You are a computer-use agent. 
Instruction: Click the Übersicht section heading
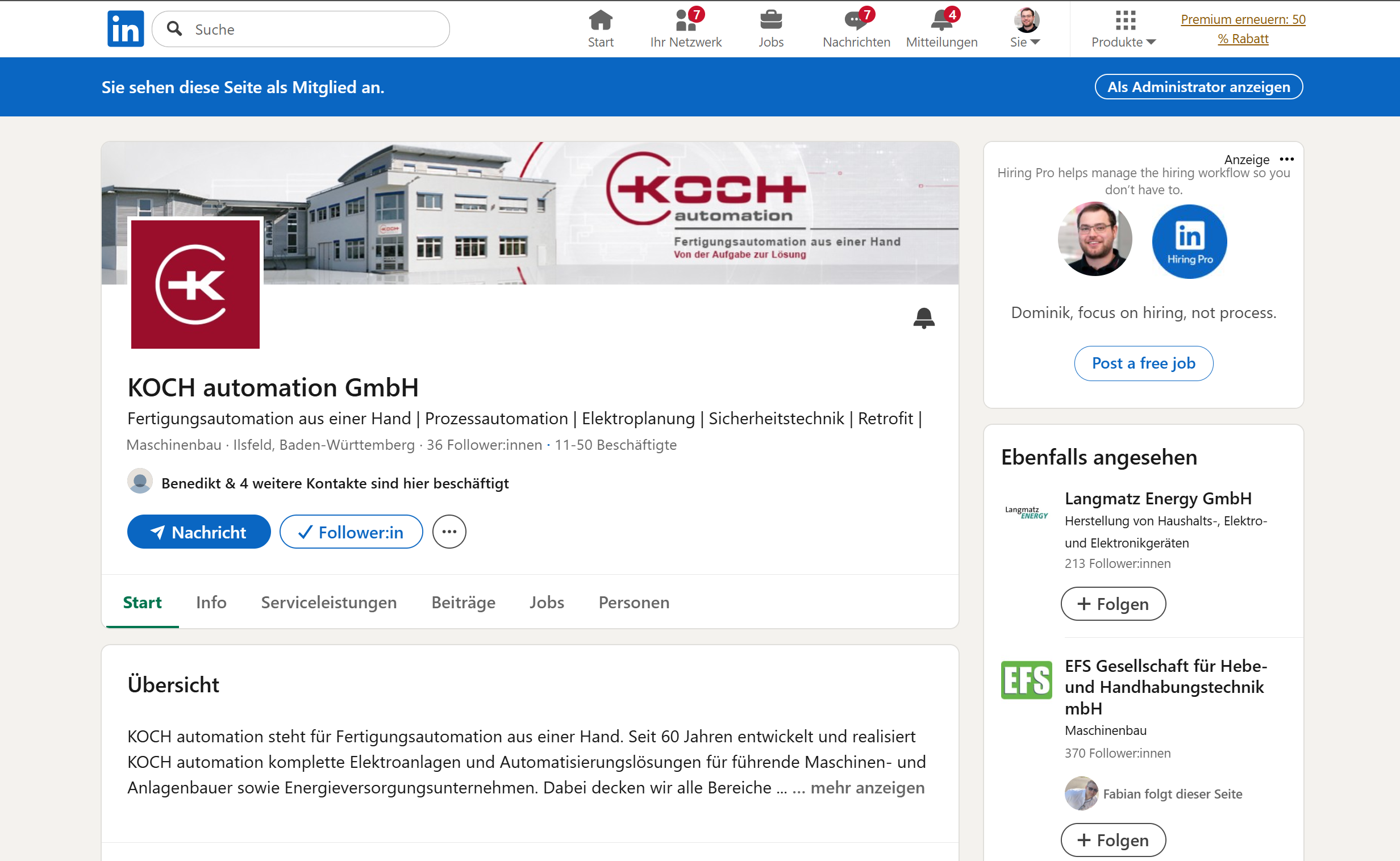click(x=173, y=685)
